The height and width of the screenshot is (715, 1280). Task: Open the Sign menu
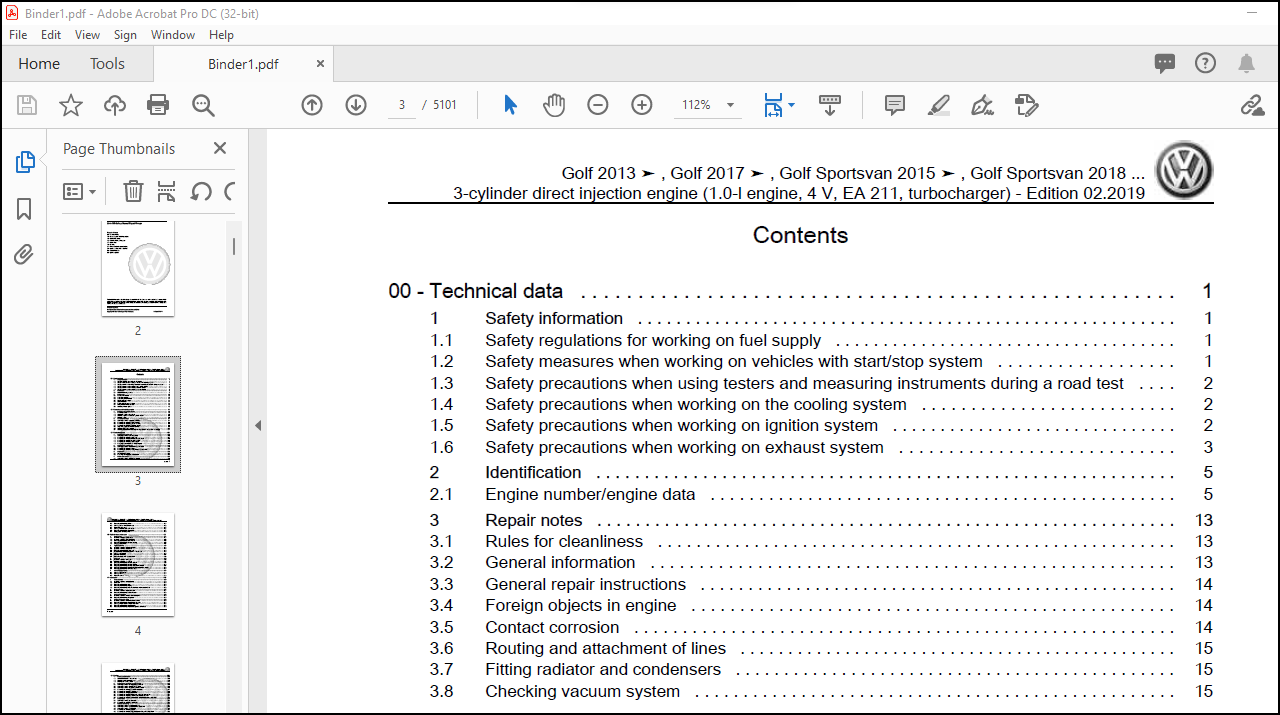pos(125,34)
